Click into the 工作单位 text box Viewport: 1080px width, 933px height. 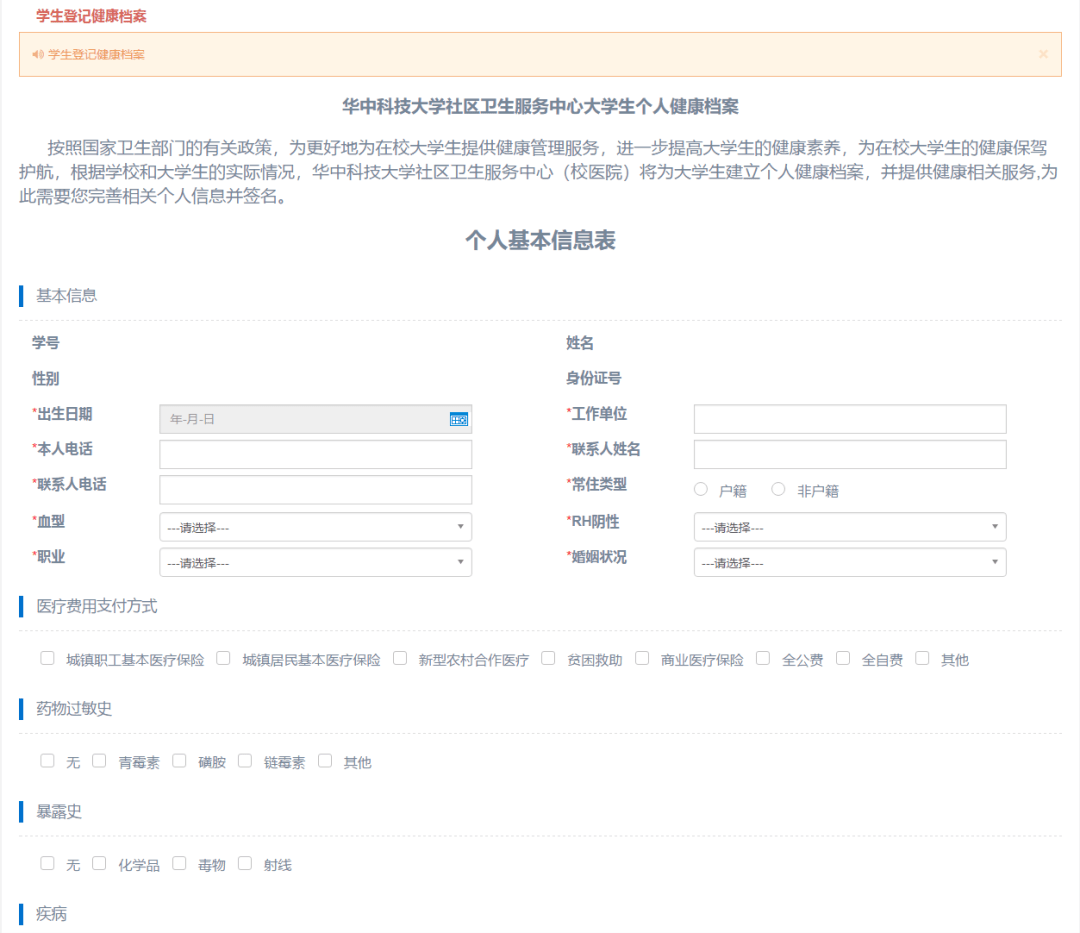click(x=850, y=419)
